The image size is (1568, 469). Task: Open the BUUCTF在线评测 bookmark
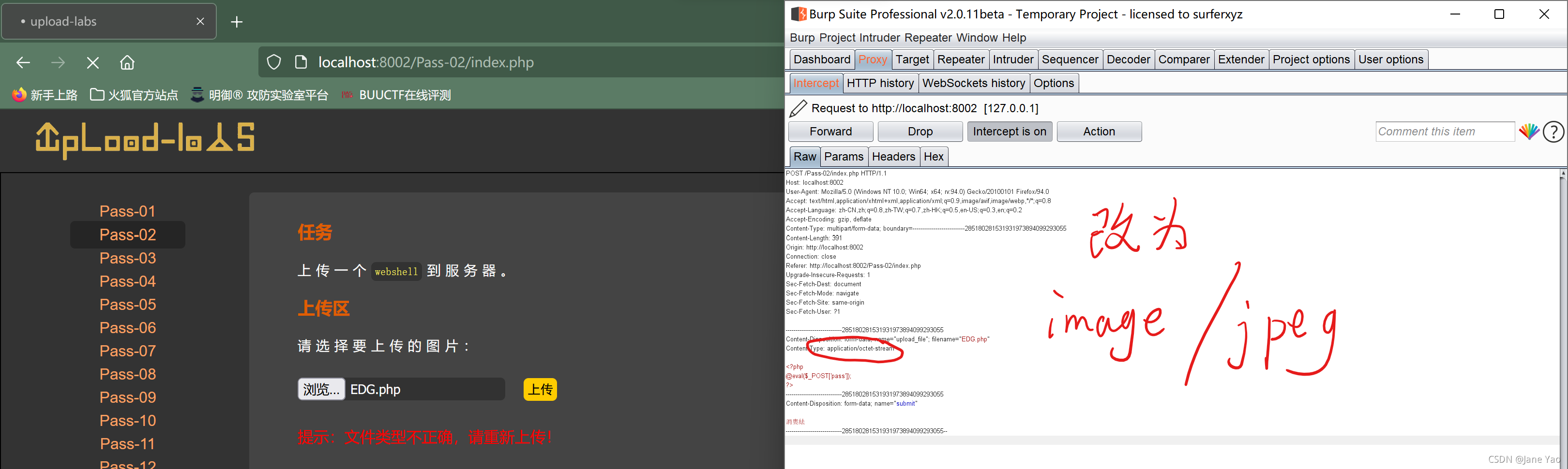pos(396,95)
